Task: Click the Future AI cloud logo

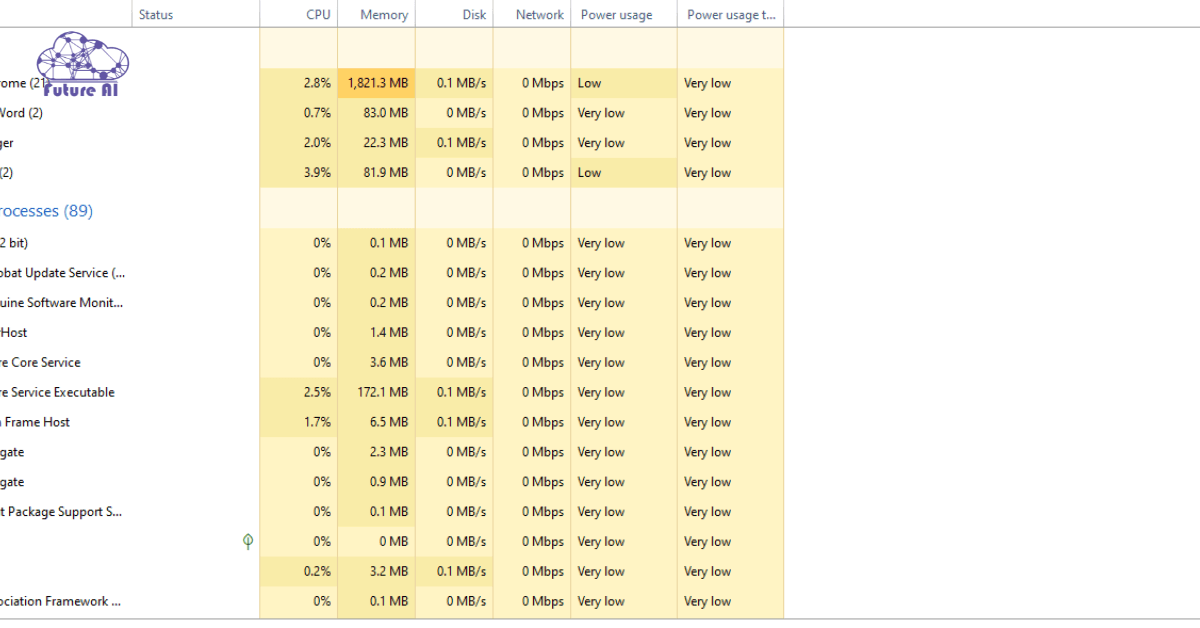Action: 83,64
